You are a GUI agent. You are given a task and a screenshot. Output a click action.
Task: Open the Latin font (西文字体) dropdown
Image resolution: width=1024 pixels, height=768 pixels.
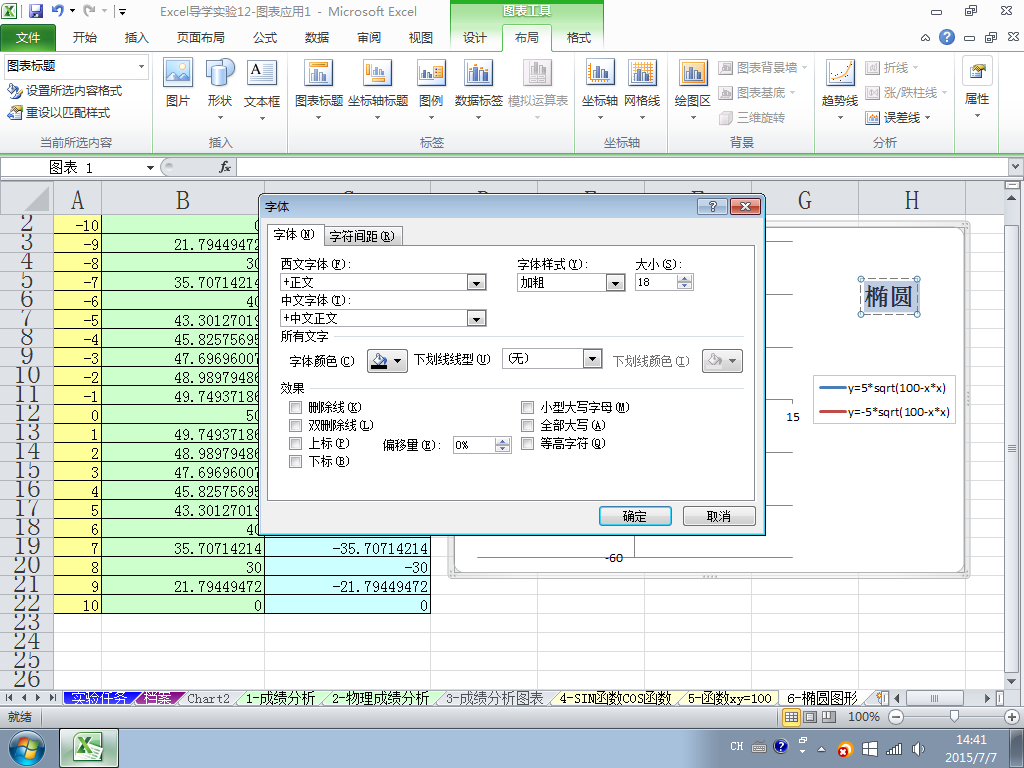(477, 283)
